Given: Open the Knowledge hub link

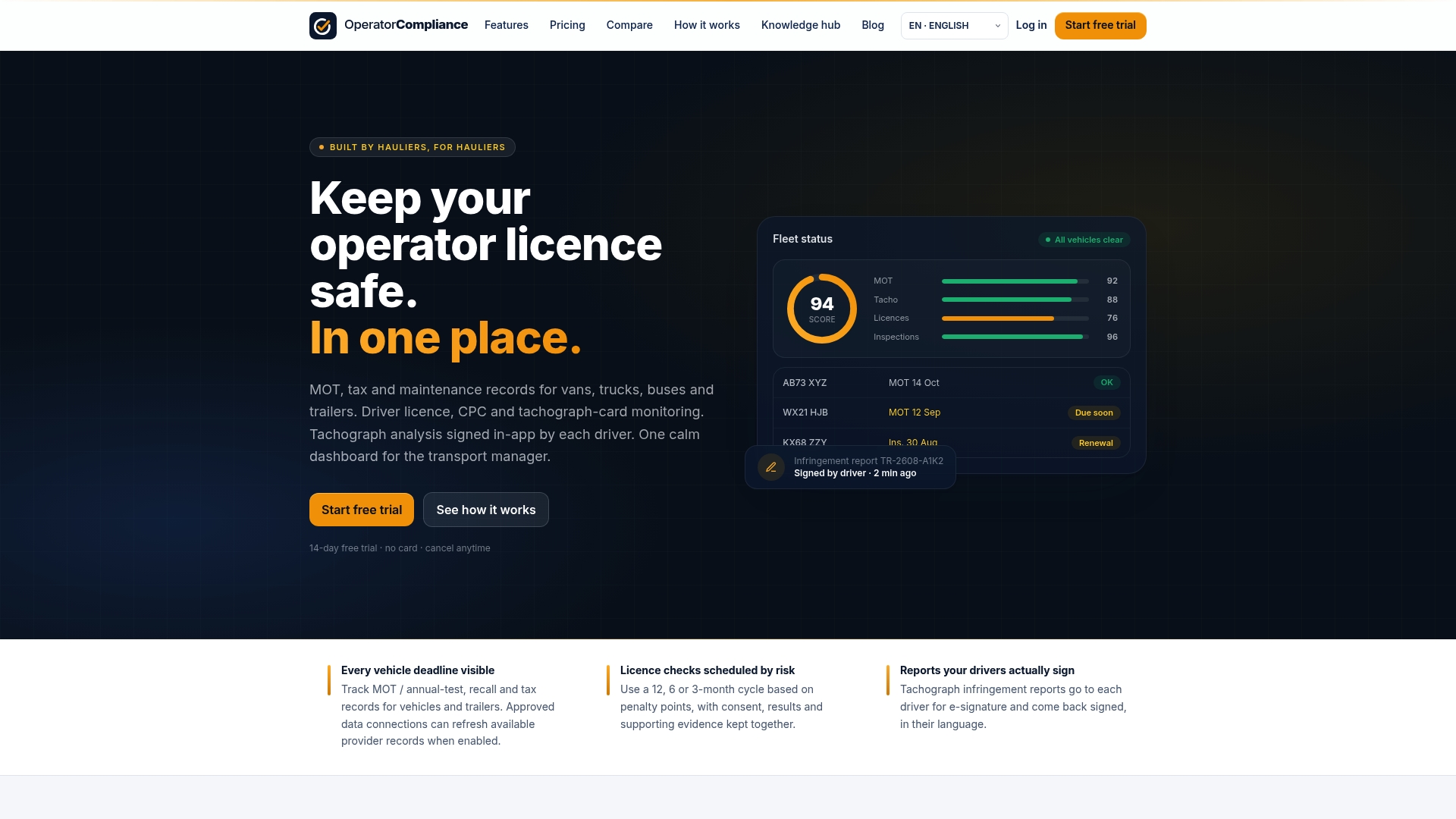Looking at the screenshot, I should 800,25.
